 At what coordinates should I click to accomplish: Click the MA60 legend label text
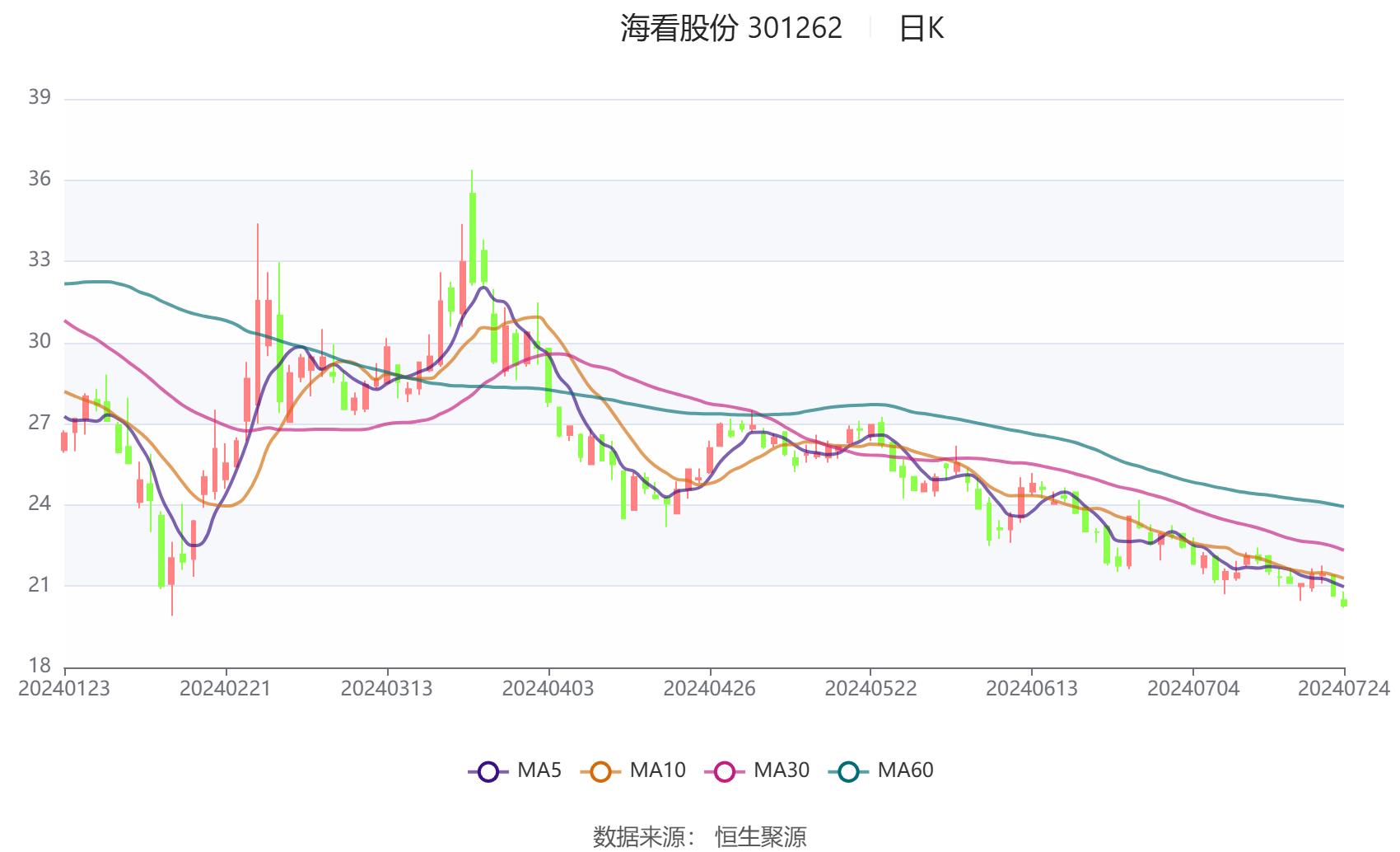(x=905, y=770)
